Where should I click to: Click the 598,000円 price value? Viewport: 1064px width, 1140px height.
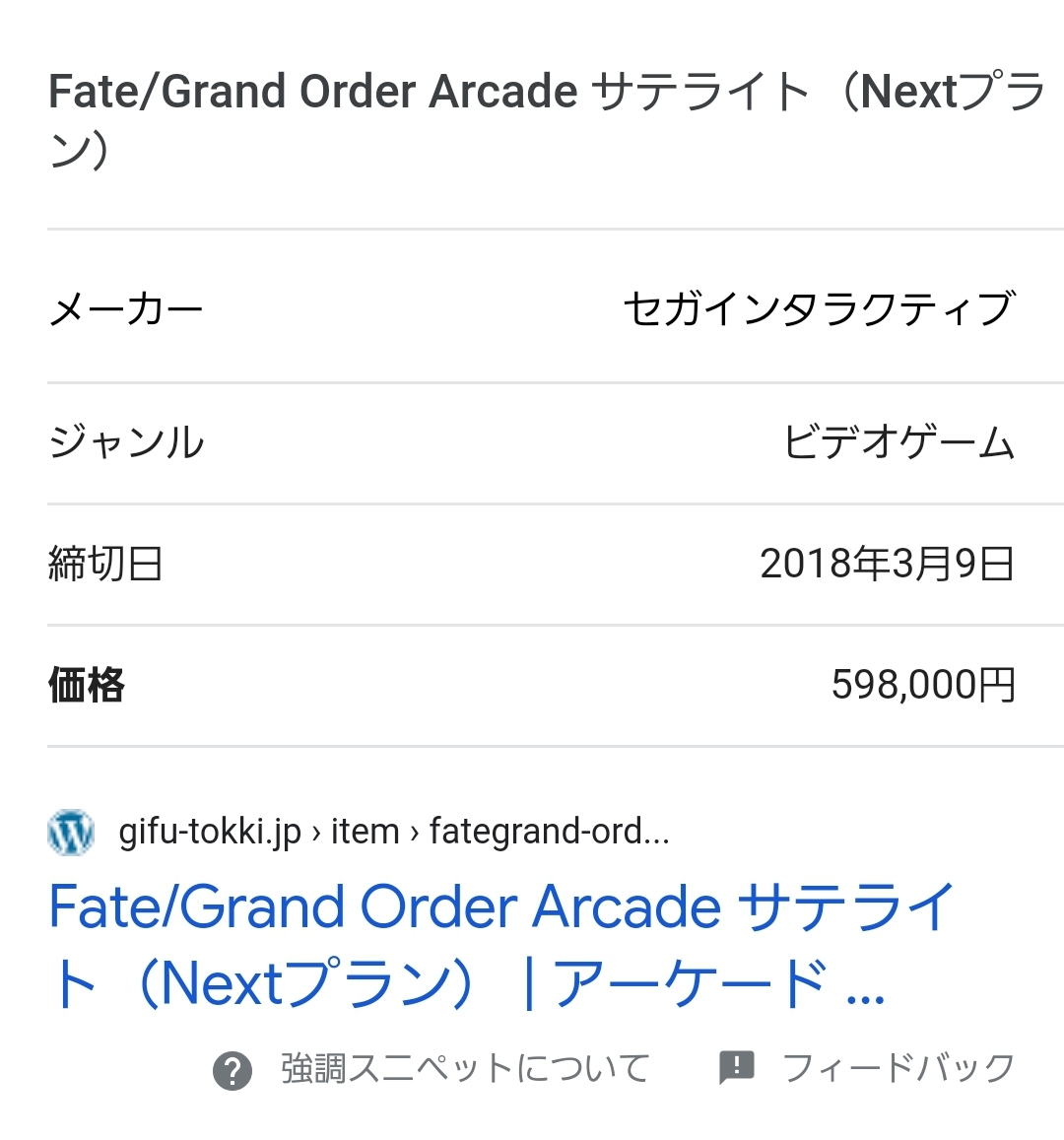click(923, 685)
